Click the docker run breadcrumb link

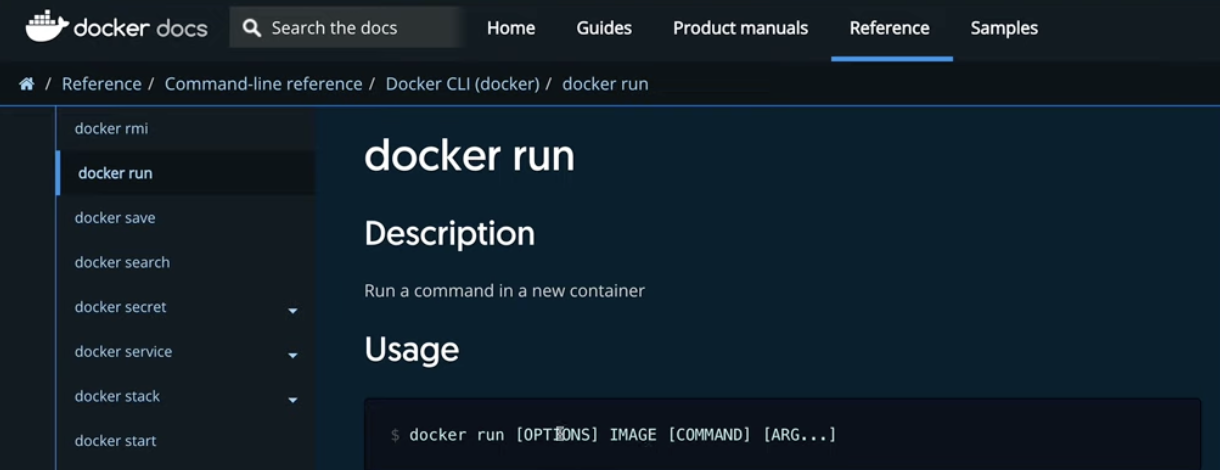coord(605,84)
